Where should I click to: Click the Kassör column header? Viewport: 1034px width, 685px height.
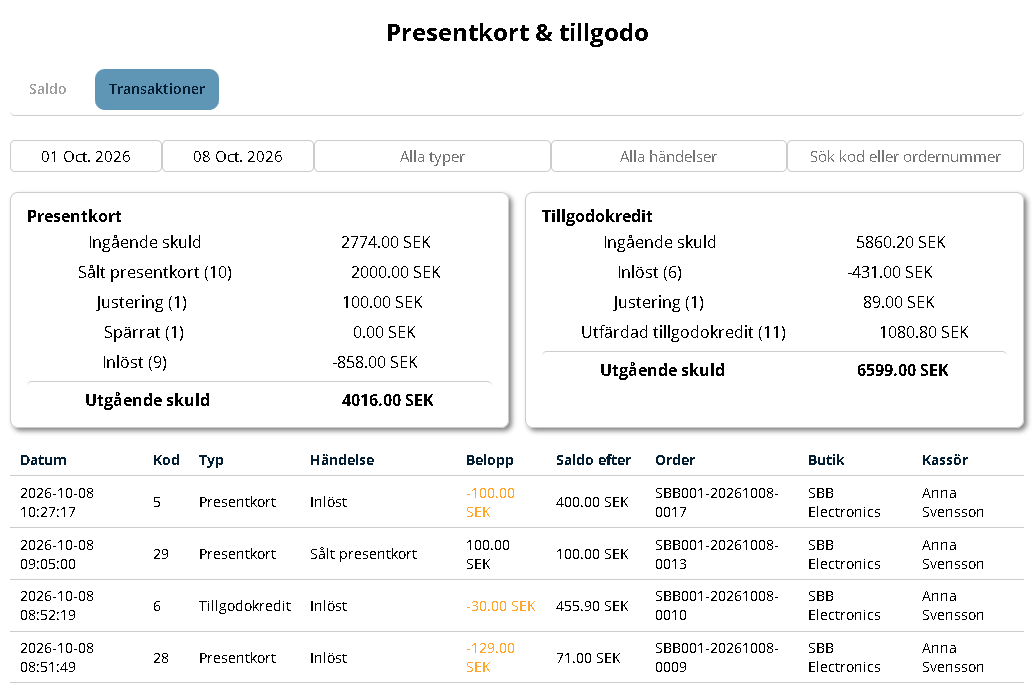tap(944, 460)
